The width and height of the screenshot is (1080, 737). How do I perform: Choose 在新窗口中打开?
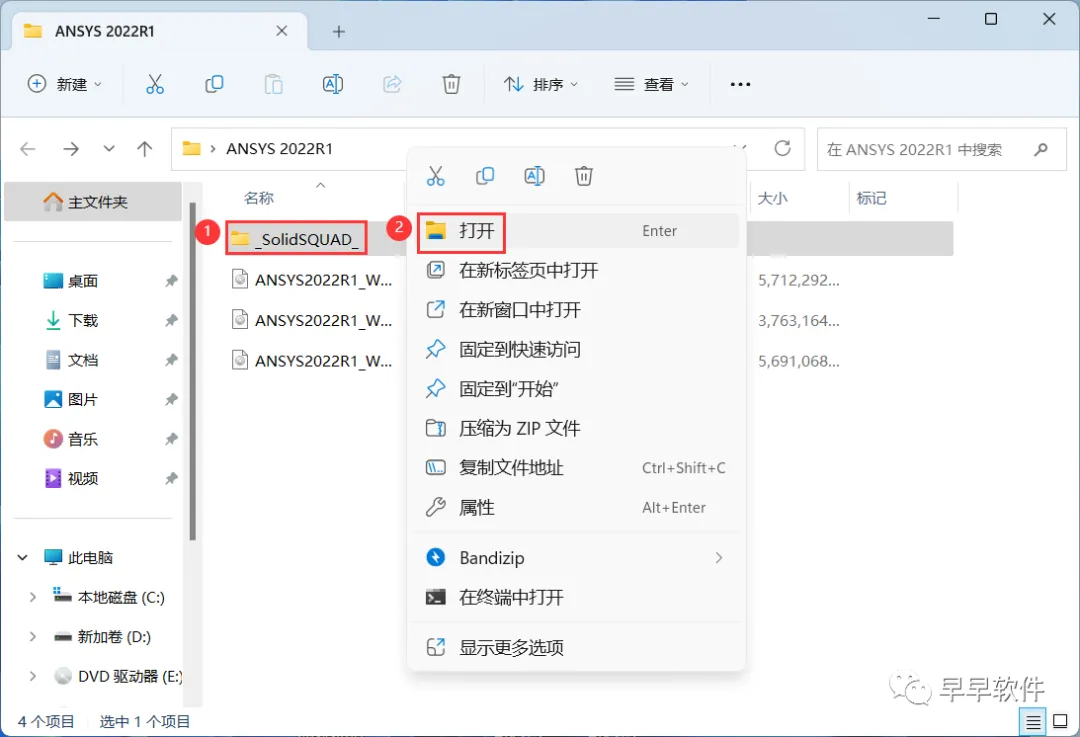point(577,310)
